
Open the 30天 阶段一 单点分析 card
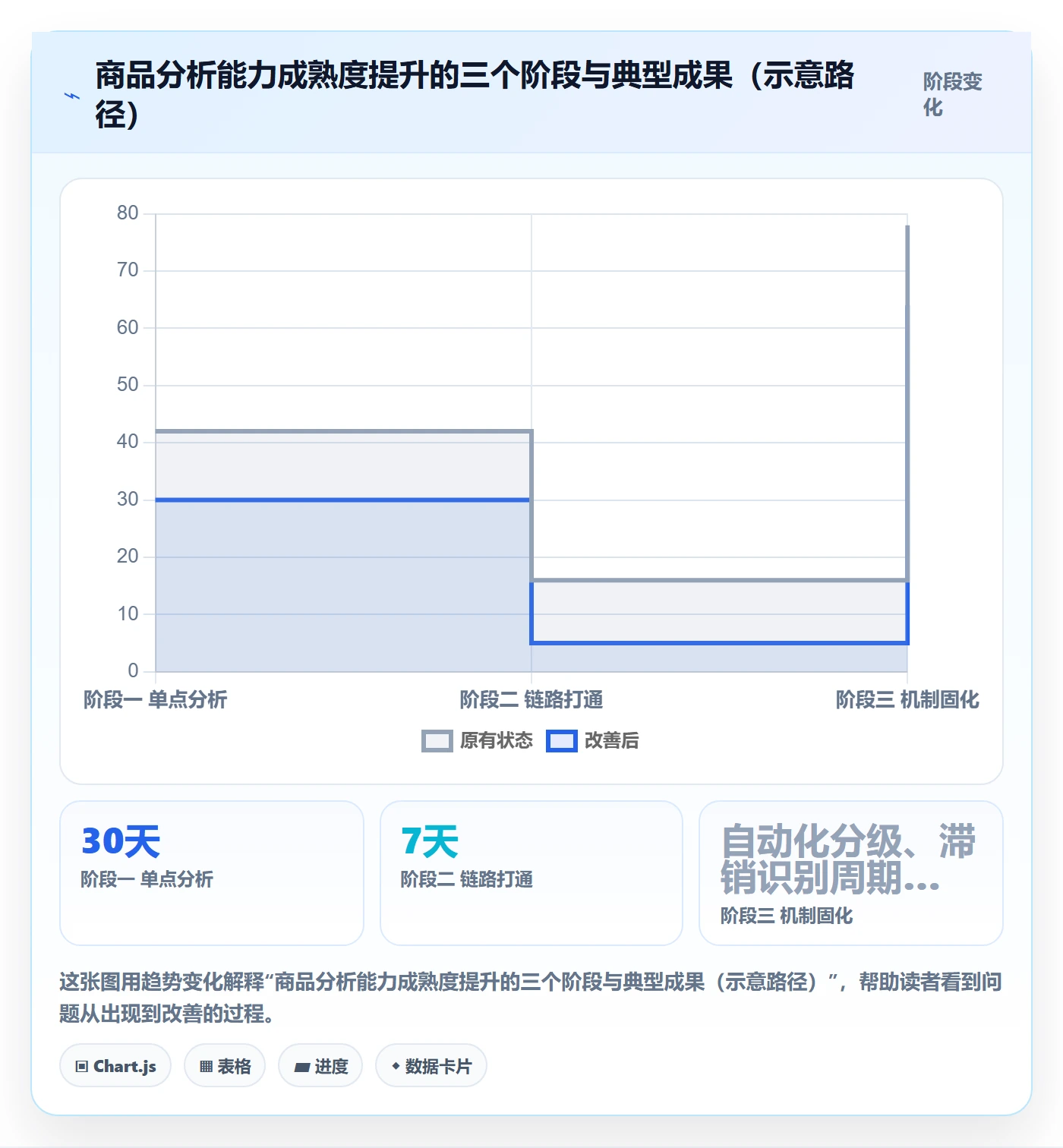212,873
